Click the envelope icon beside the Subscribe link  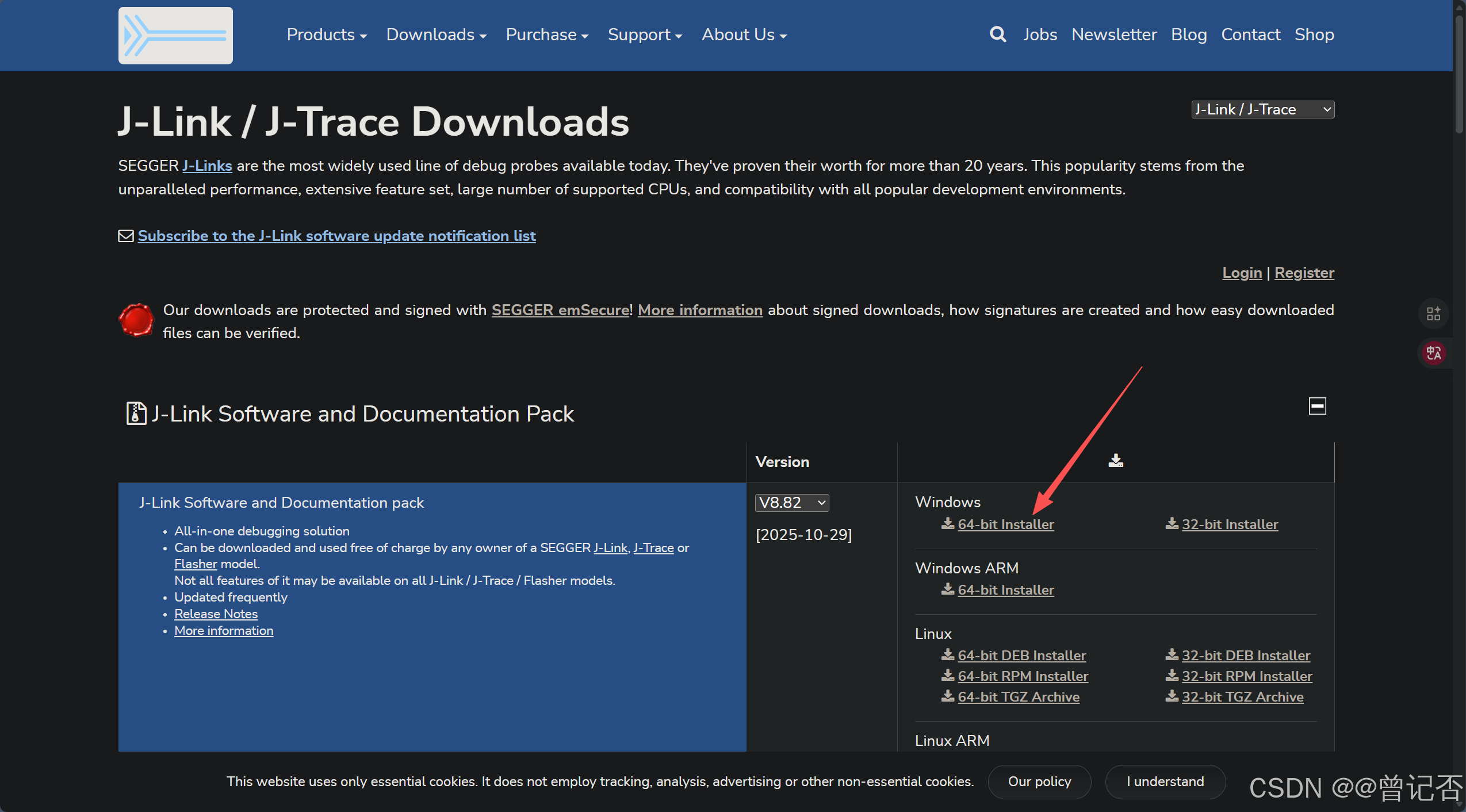click(x=126, y=236)
